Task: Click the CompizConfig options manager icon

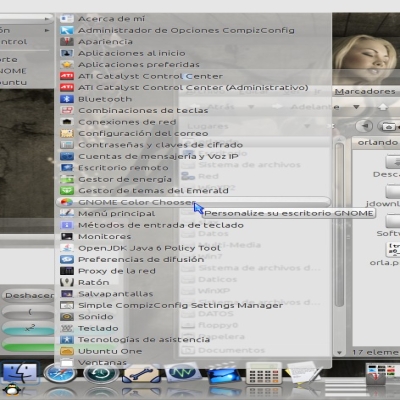Action: [67, 30]
